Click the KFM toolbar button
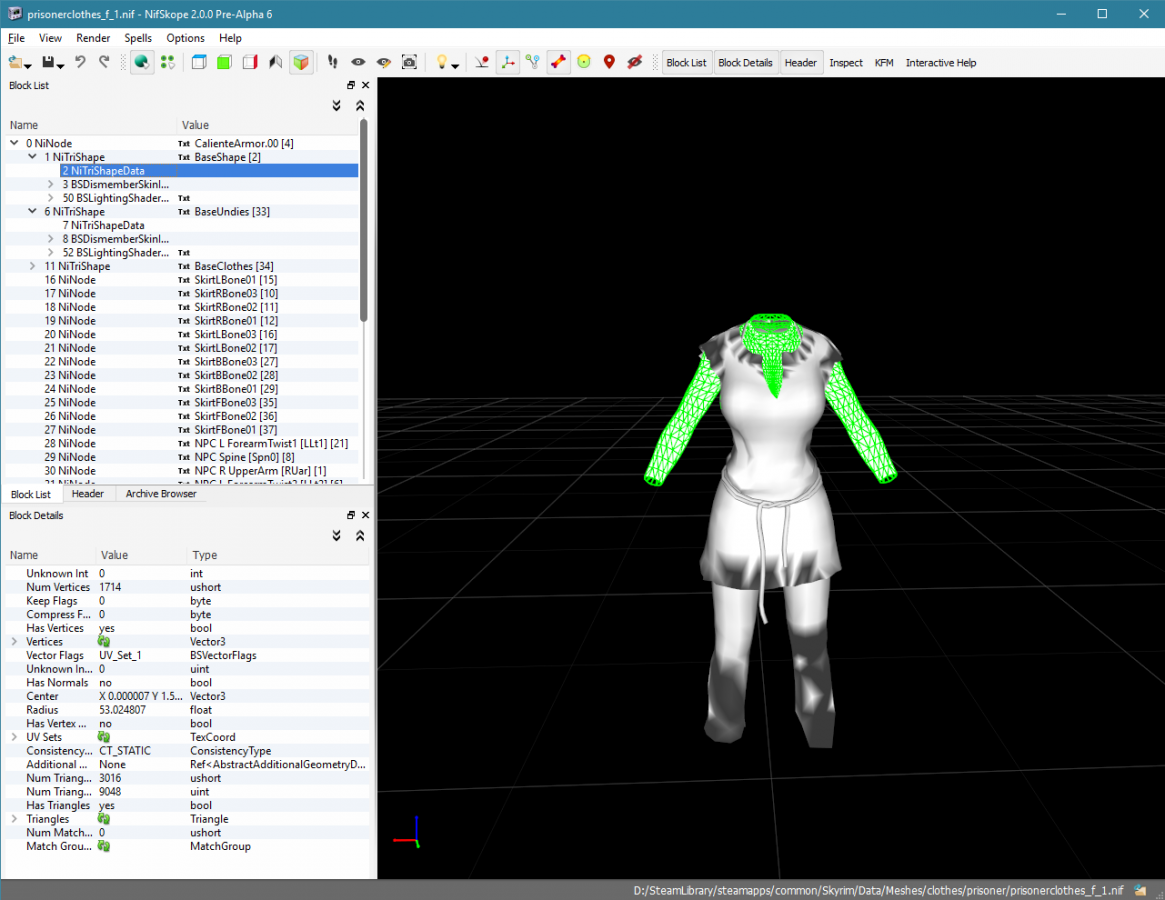Image resolution: width=1165 pixels, height=900 pixels. 884,62
